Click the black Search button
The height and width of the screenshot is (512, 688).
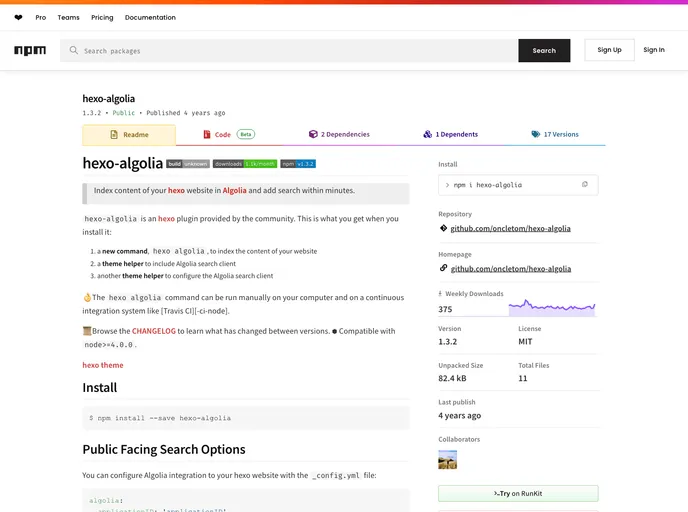544,50
